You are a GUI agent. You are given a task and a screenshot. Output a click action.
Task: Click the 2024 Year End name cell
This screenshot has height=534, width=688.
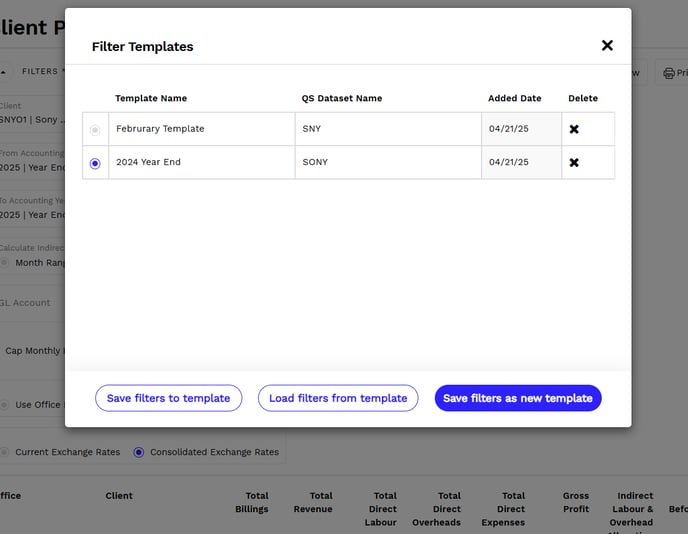[202, 162]
